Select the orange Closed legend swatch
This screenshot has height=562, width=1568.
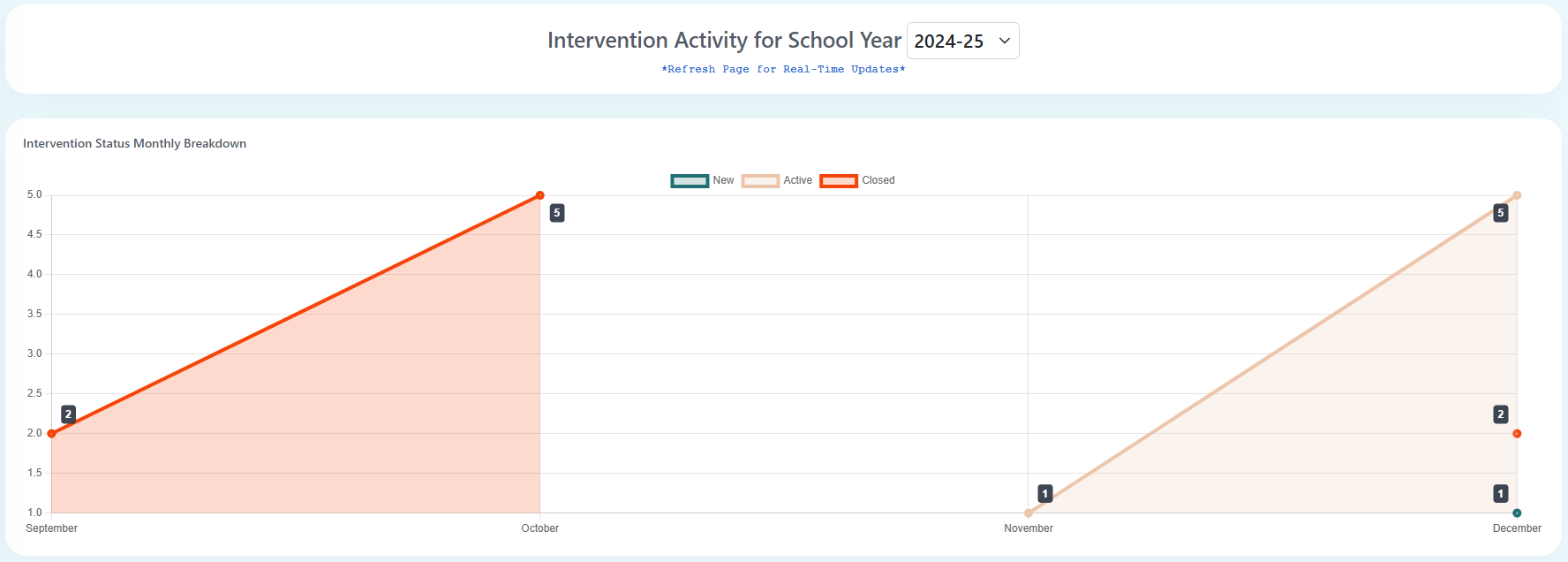coord(840,180)
